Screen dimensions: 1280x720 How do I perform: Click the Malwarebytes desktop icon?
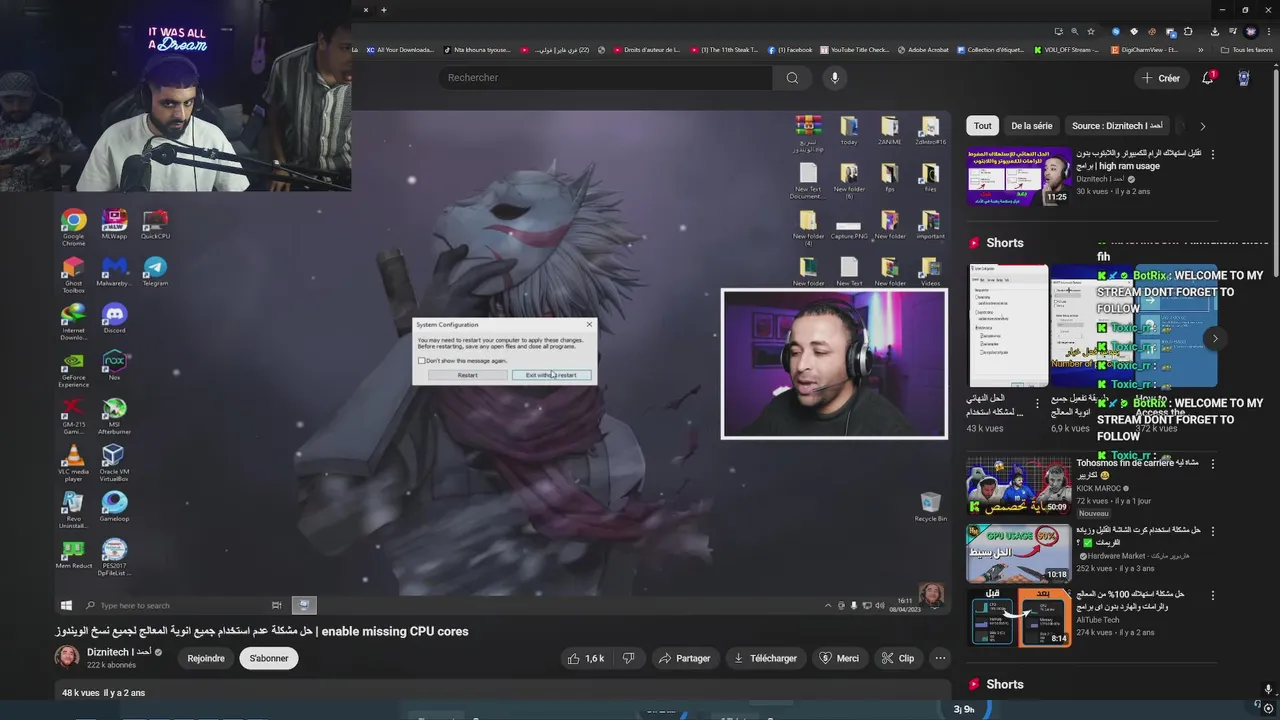pos(114,272)
